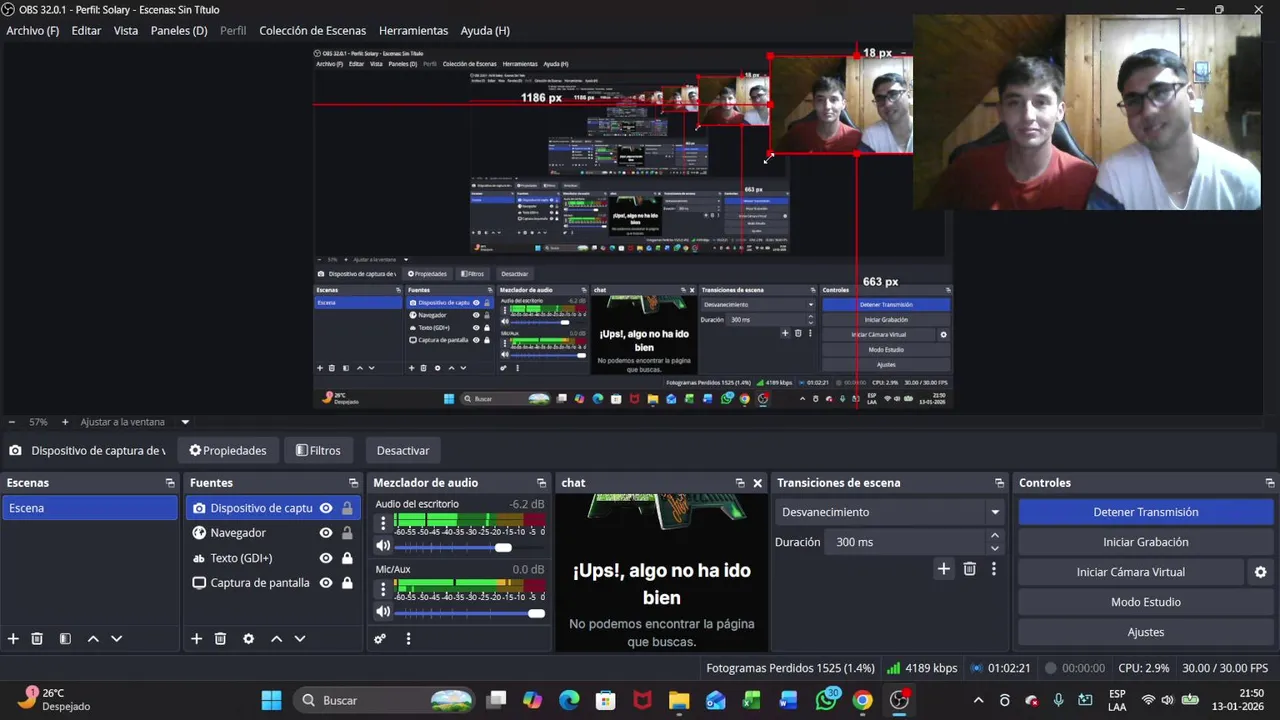The image size is (1280, 720).
Task: Click the Detener Transmisión button
Action: point(1145,512)
